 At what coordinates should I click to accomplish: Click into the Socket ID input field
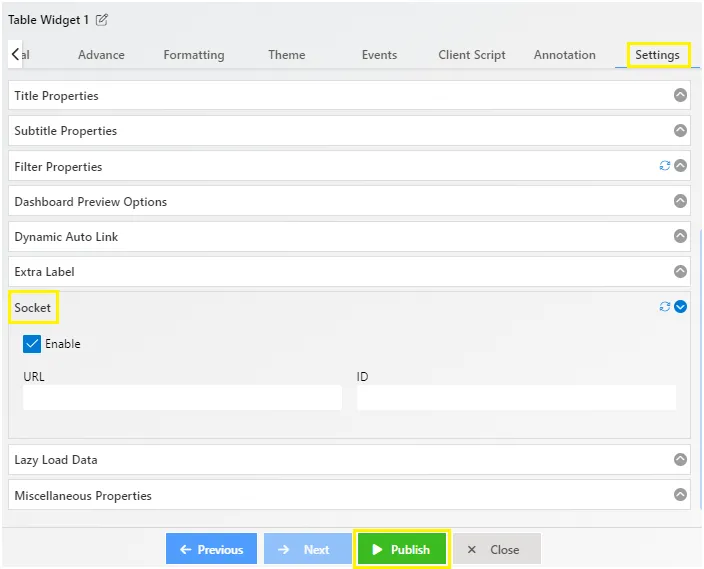tap(516, 397)
